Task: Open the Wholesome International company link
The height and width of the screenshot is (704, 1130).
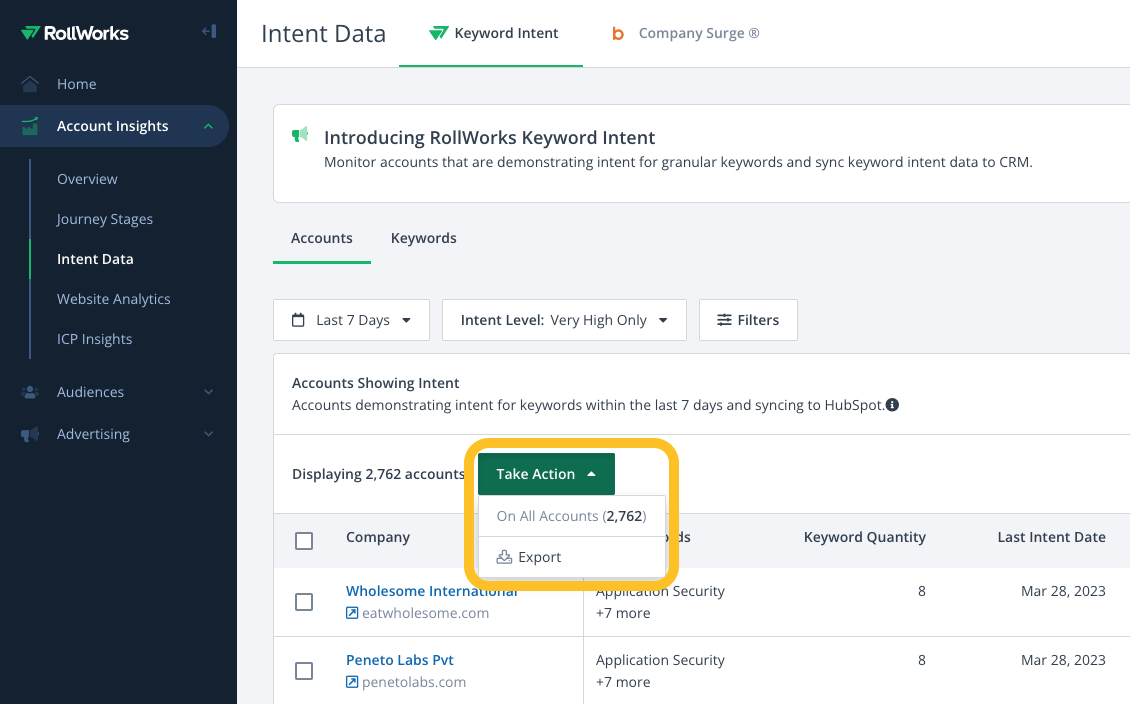Action: coord(432,591)
